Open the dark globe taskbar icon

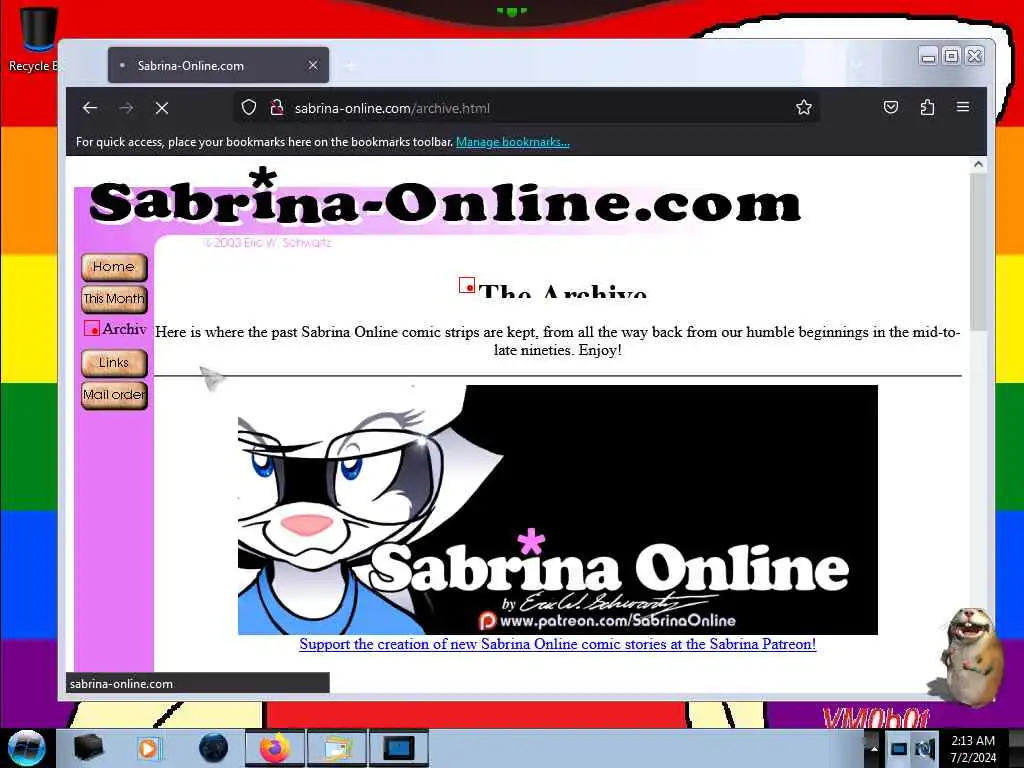[213, 748]
